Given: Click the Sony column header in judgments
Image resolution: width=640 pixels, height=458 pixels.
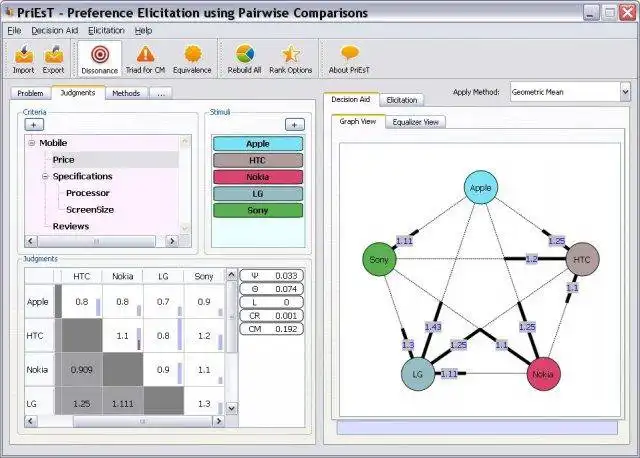Looking at the screenshot, I should pos(204,276).
